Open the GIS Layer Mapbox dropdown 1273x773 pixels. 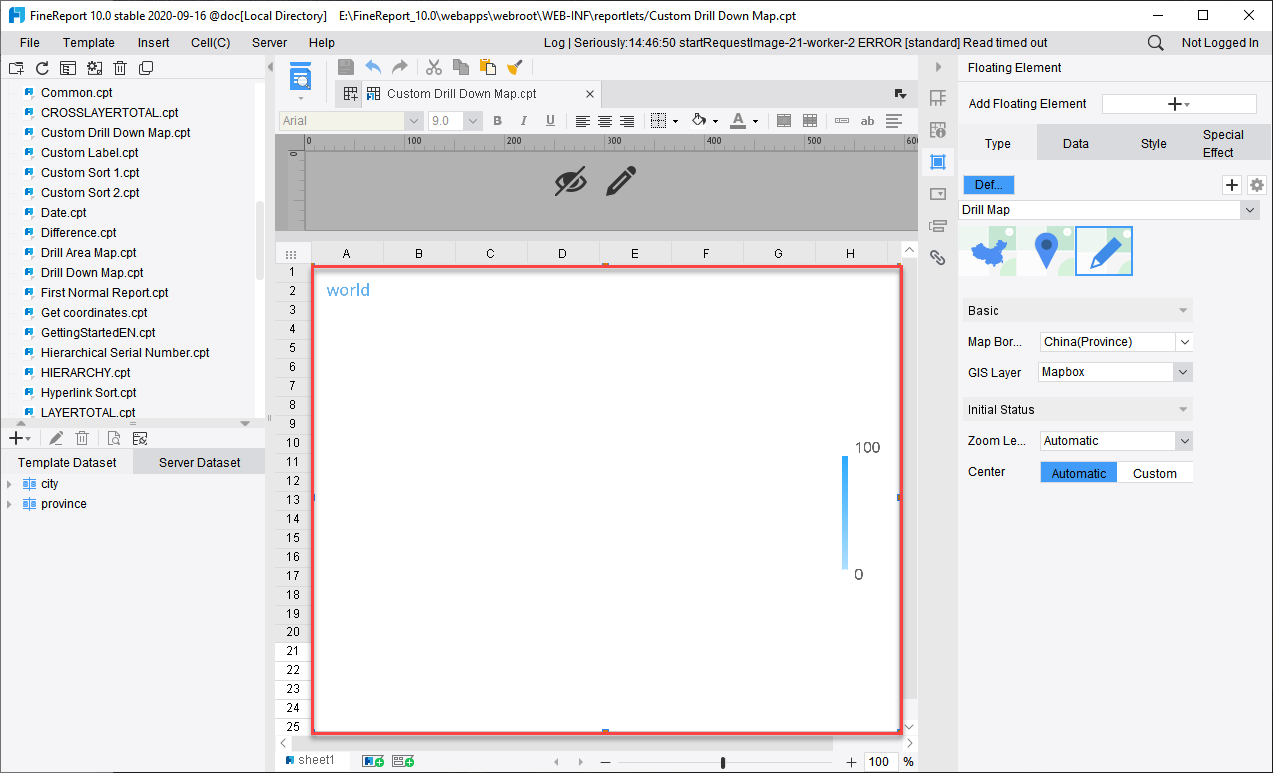click(x=1117, y=372)
